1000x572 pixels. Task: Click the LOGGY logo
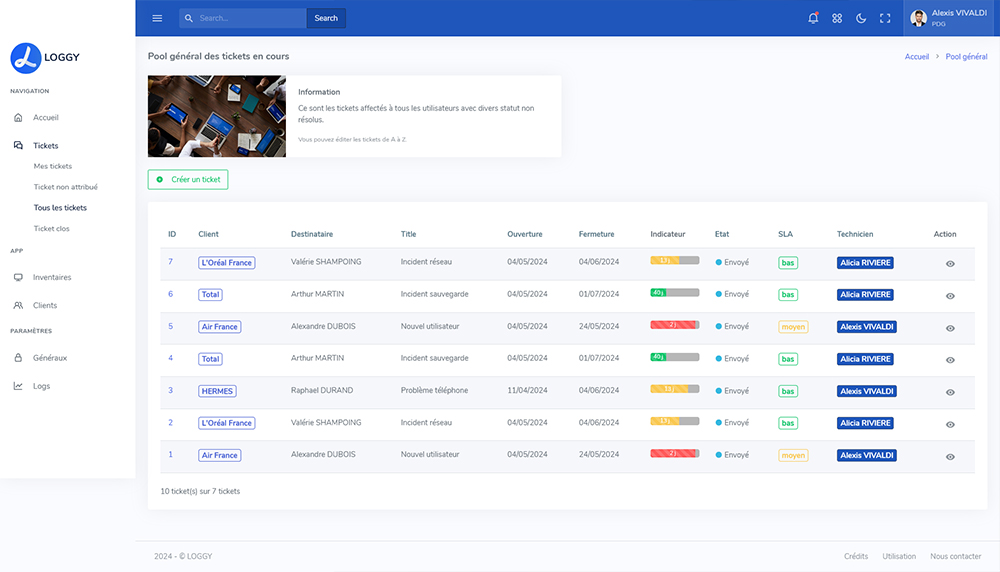coord(45,57)
